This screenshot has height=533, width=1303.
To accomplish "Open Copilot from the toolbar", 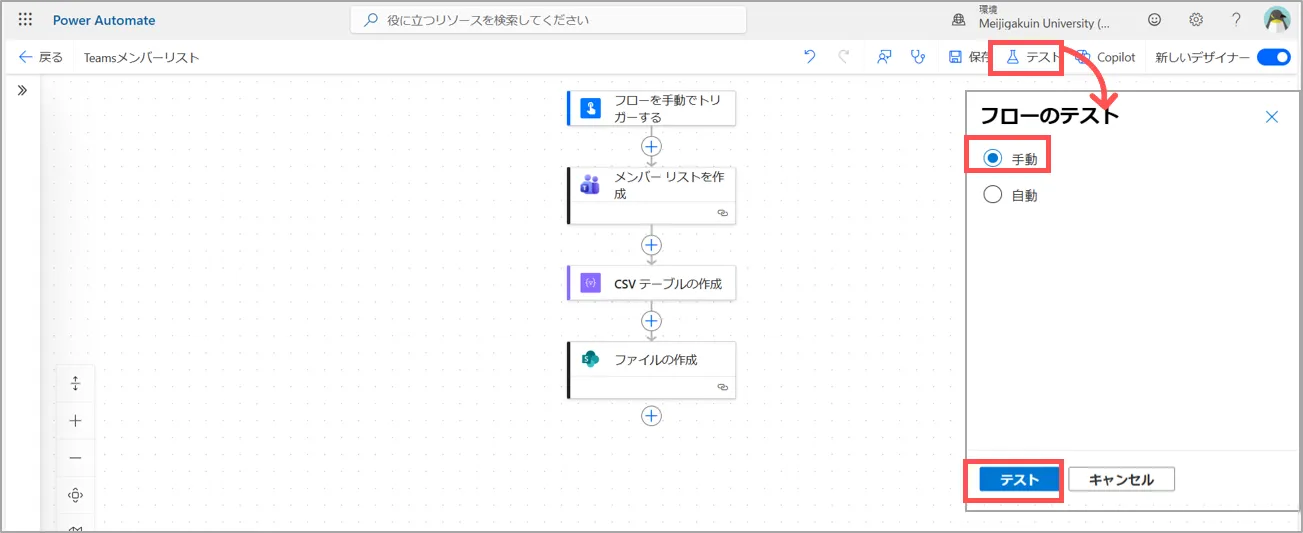I will [1106, 57].
